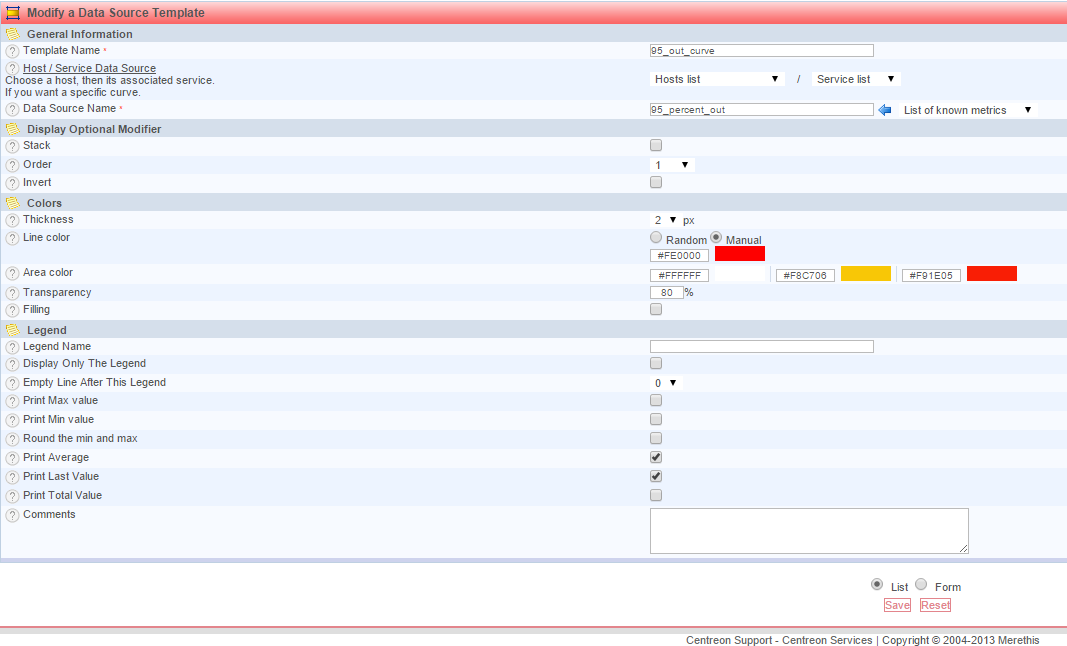Click the help icon next to Stack
Screen dimensions: 1067x646
point(12,146)
